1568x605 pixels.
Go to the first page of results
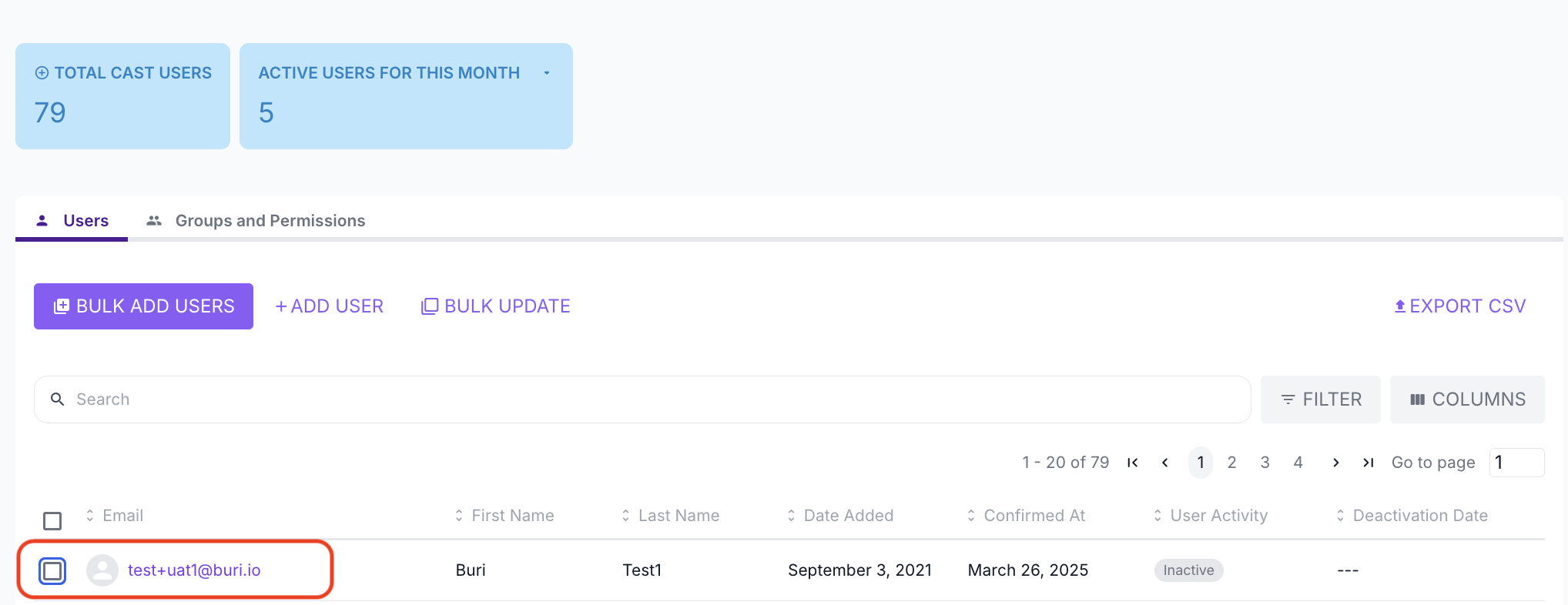click(1132, 463)
